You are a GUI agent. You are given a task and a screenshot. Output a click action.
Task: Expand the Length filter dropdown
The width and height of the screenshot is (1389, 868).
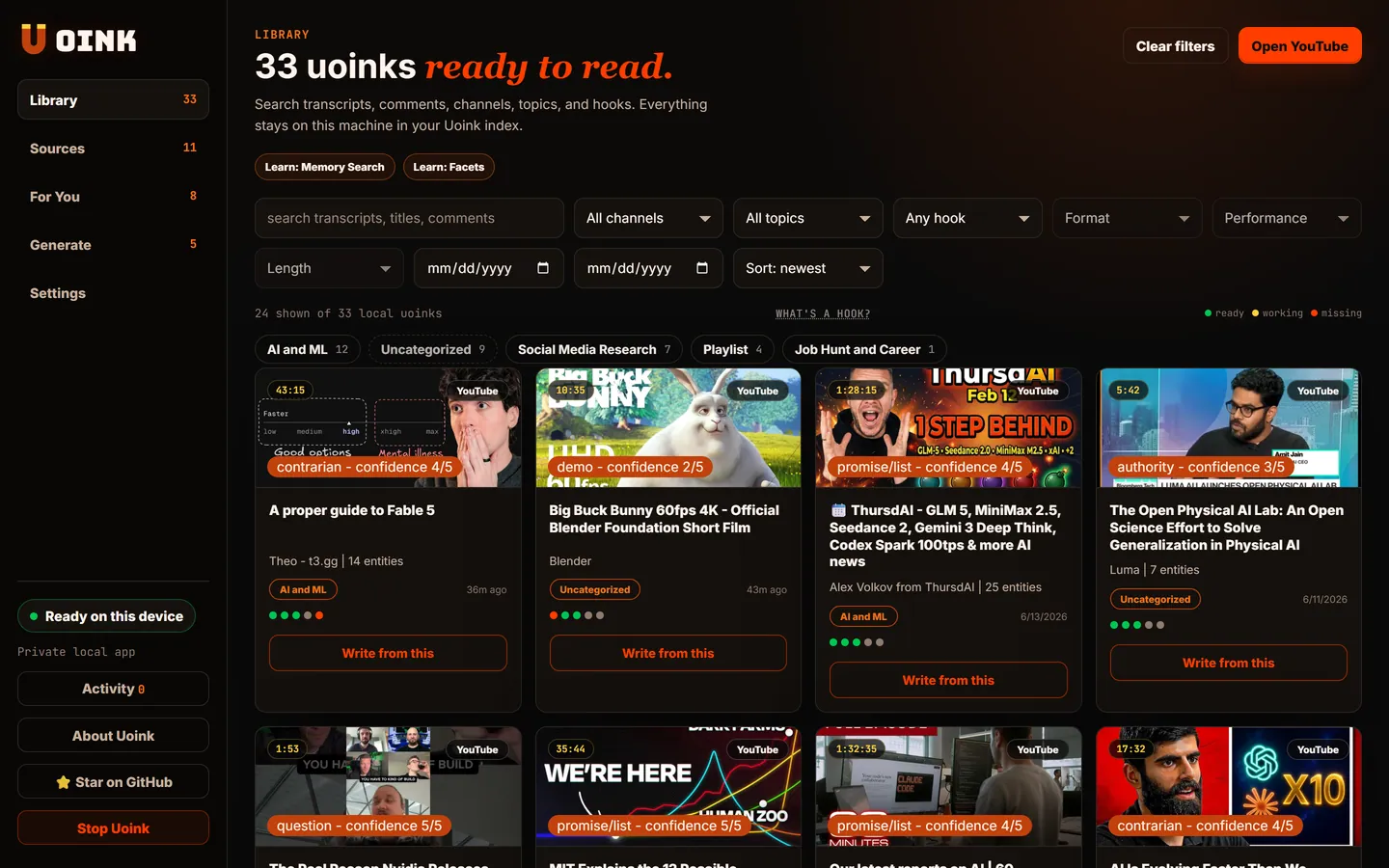coord(329,268)
